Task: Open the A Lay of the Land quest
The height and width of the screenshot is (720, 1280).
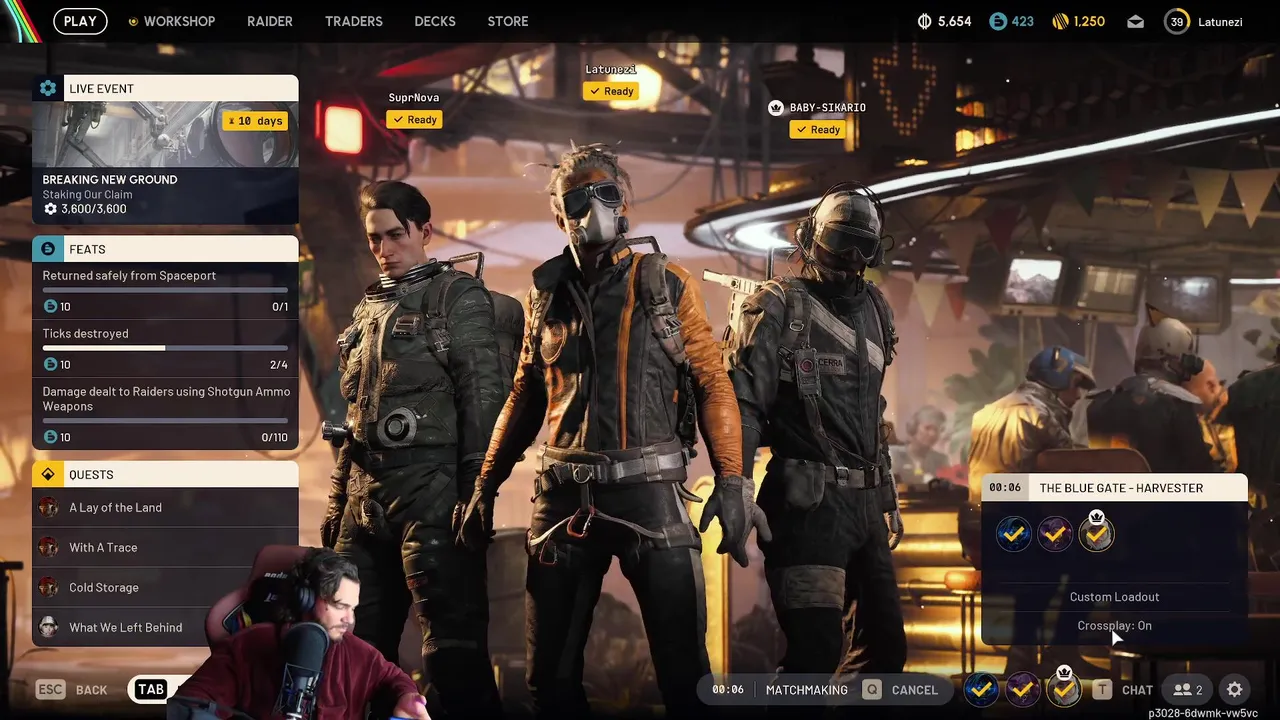Action: click(x=165, y=507)
